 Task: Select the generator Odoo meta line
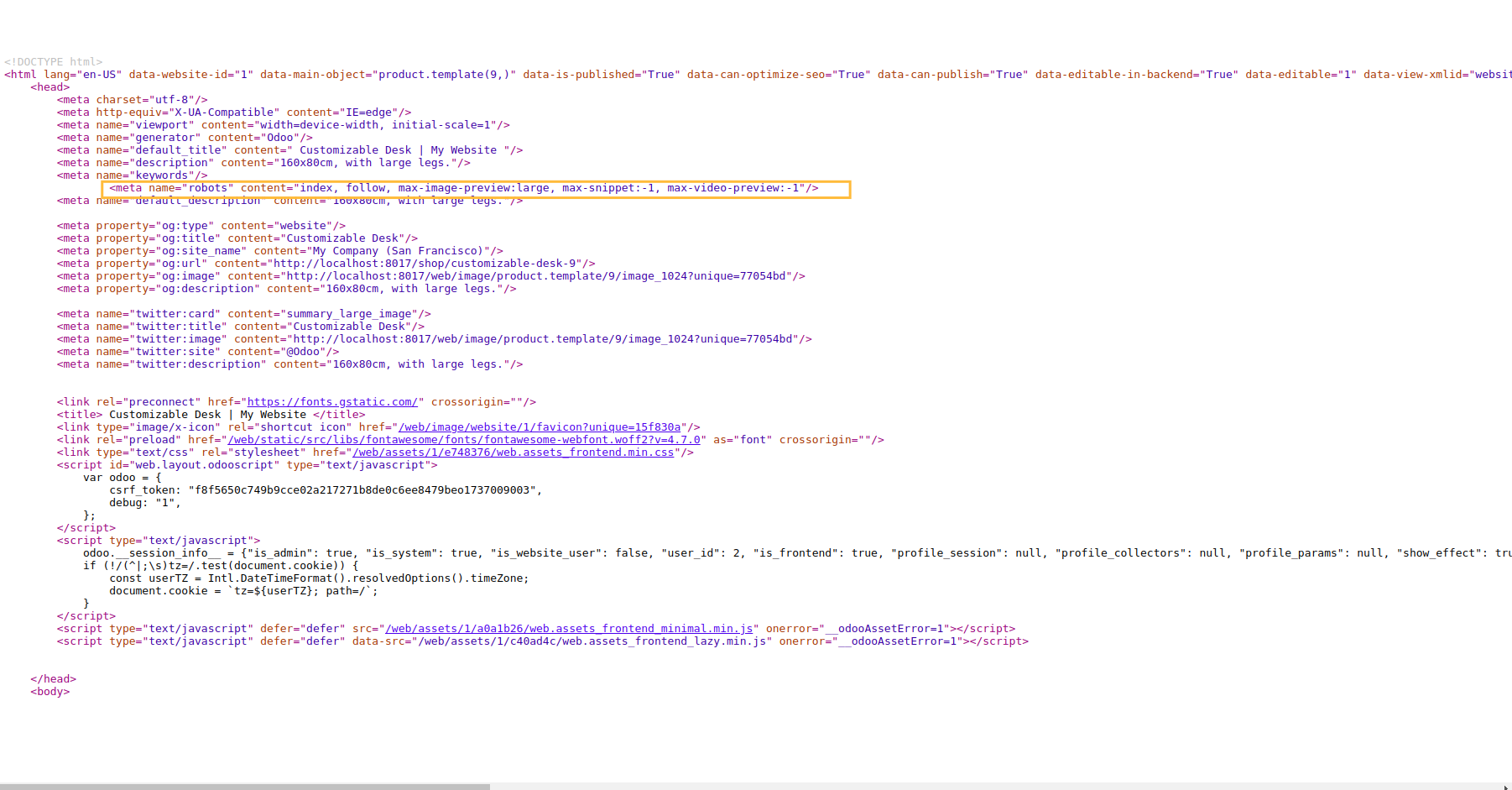pos(185,138)
